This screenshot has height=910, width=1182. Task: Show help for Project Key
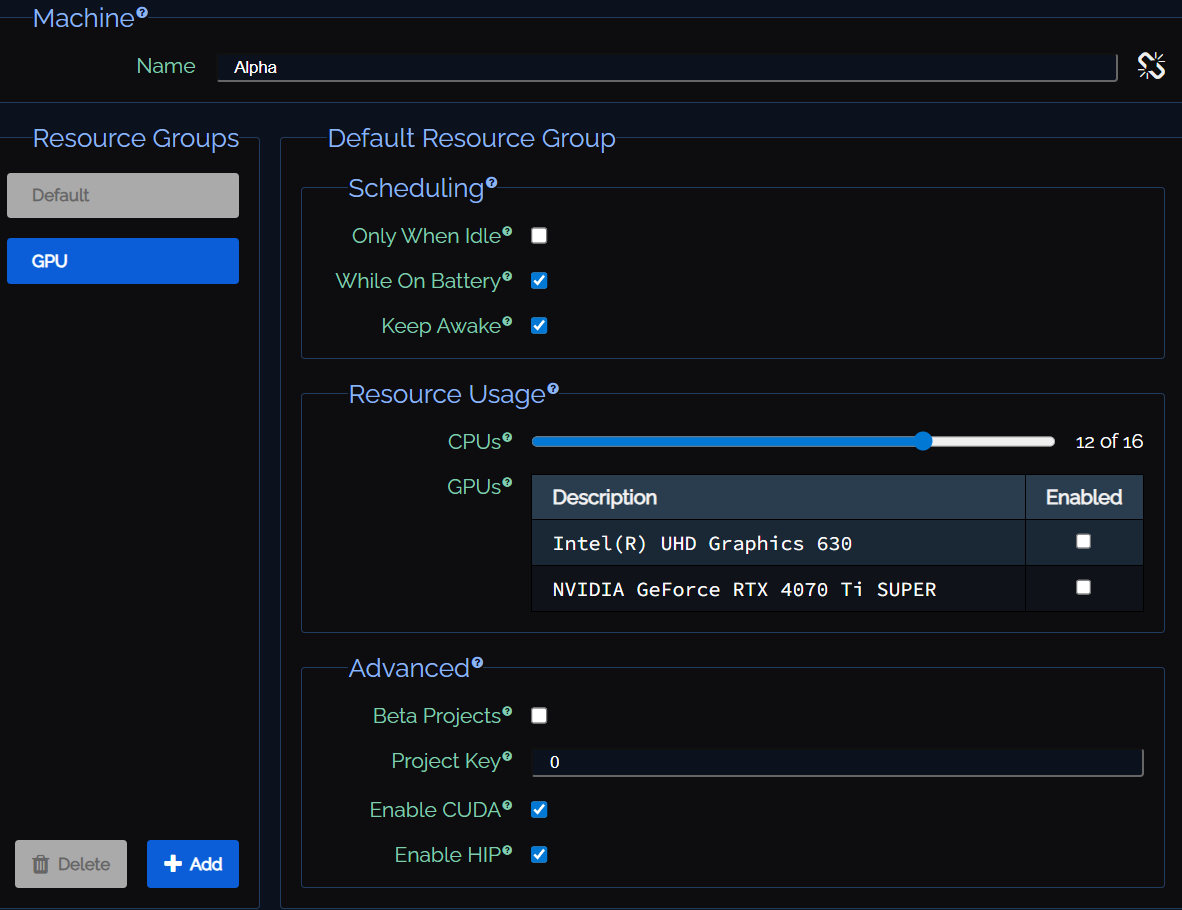(507, 756)
